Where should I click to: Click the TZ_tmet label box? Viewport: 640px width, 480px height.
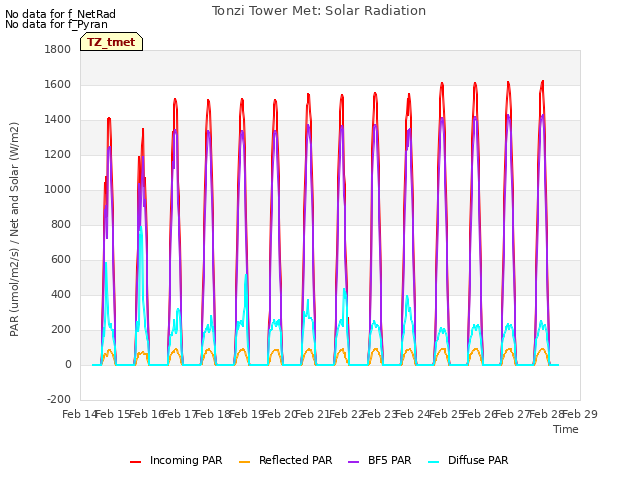pyautogui.click(x=111, y=42)
